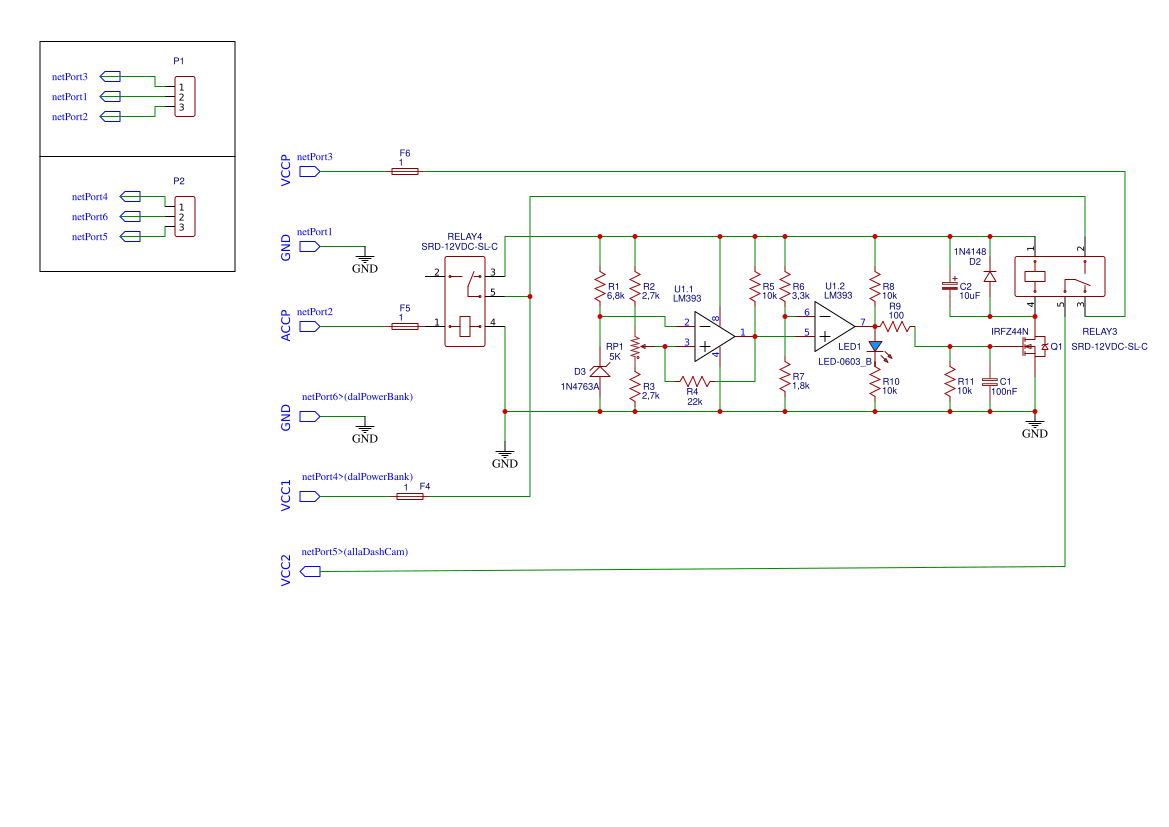
Task: Click the RELAY3 relay symbol
Action: click(x=1058, y=277)
